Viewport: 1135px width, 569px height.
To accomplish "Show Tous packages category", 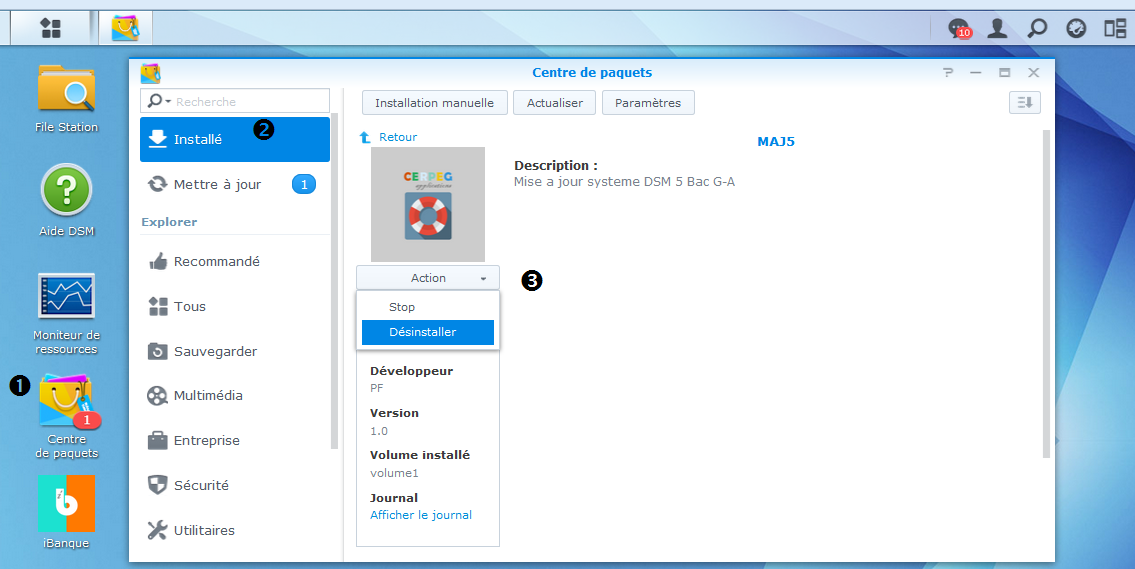I will (235, 306).
